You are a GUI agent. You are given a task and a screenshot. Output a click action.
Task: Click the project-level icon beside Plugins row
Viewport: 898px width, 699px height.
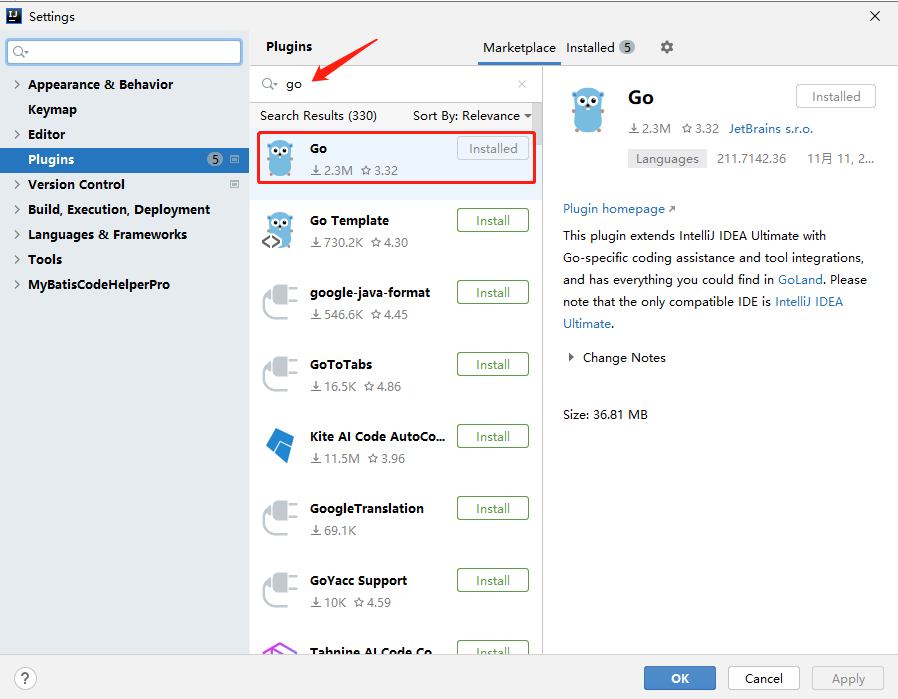point(234,159)
